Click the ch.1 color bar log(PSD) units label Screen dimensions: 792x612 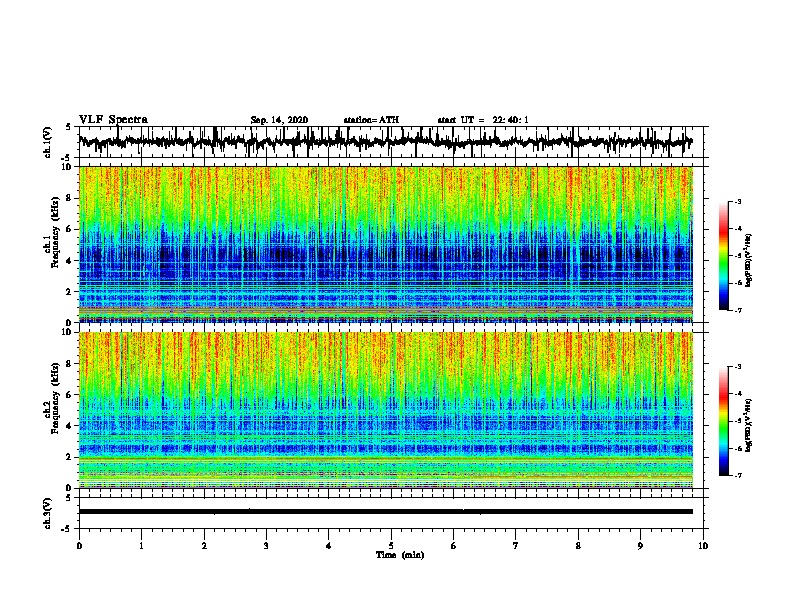[x=748, y=260]
